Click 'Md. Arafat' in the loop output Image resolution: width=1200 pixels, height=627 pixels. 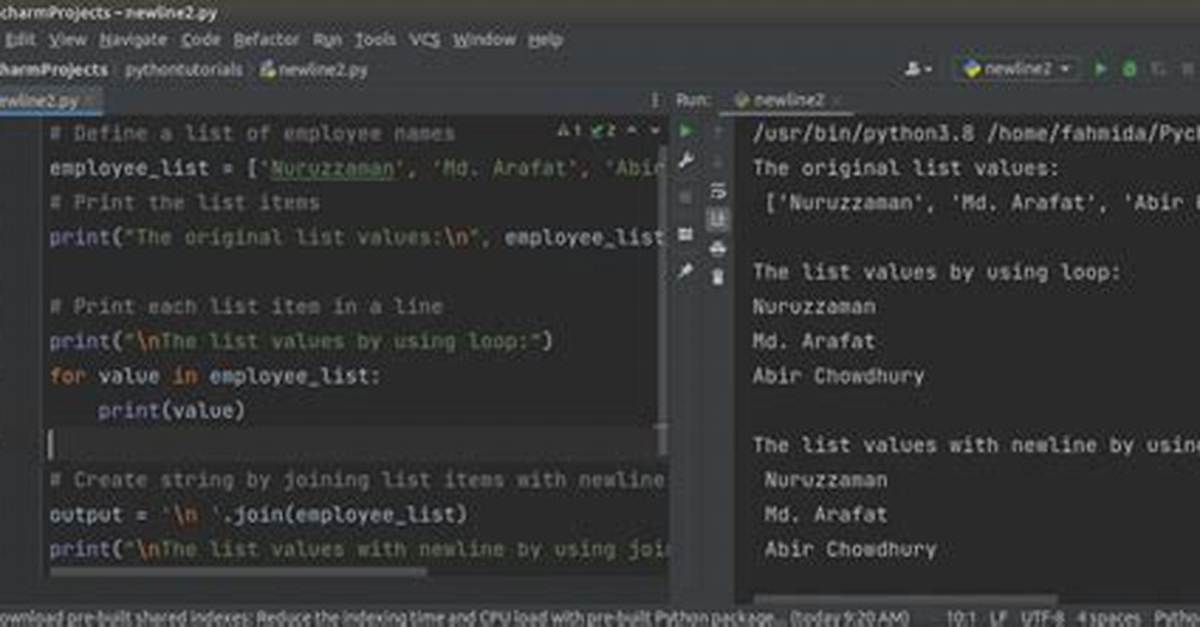pos(814,341)
